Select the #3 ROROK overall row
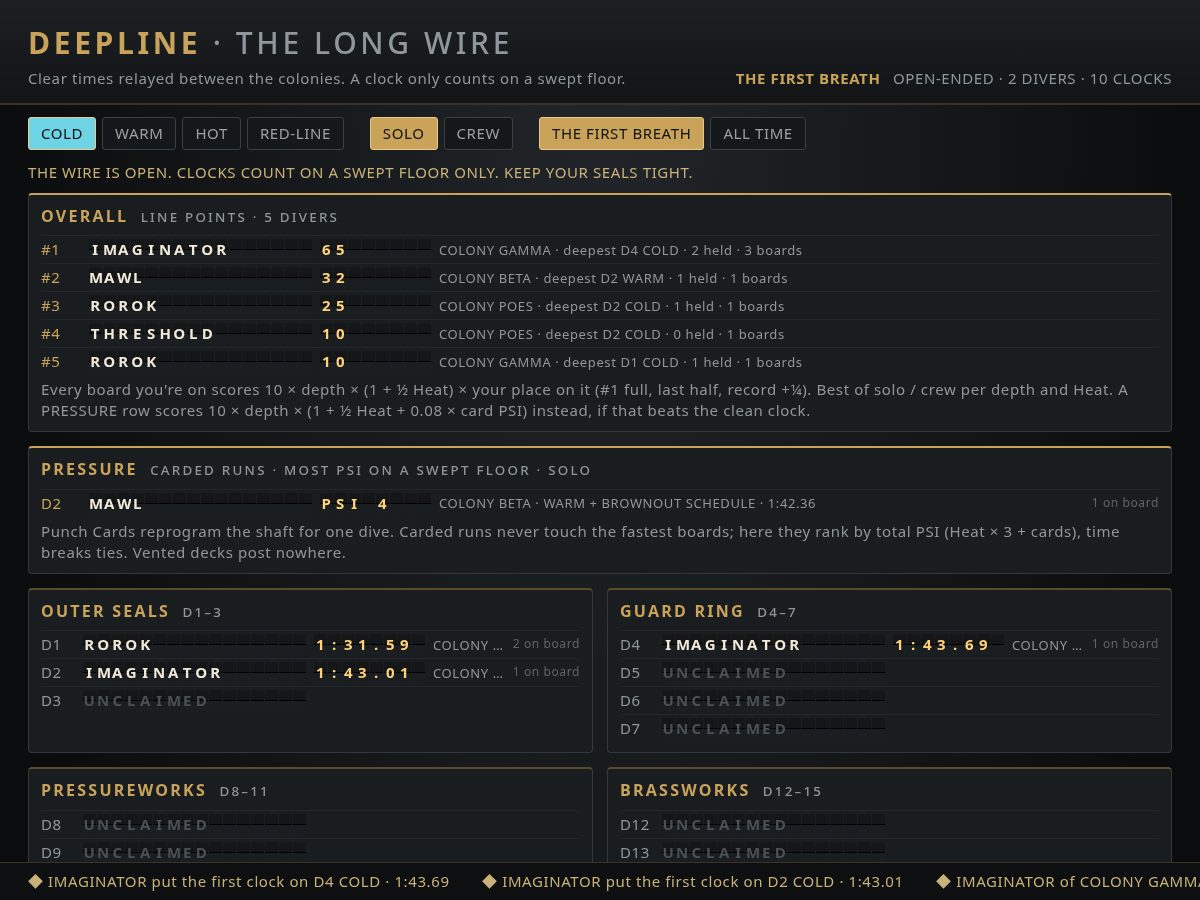The height and width of the screenshot is (900, 1200). coord(600,306)
